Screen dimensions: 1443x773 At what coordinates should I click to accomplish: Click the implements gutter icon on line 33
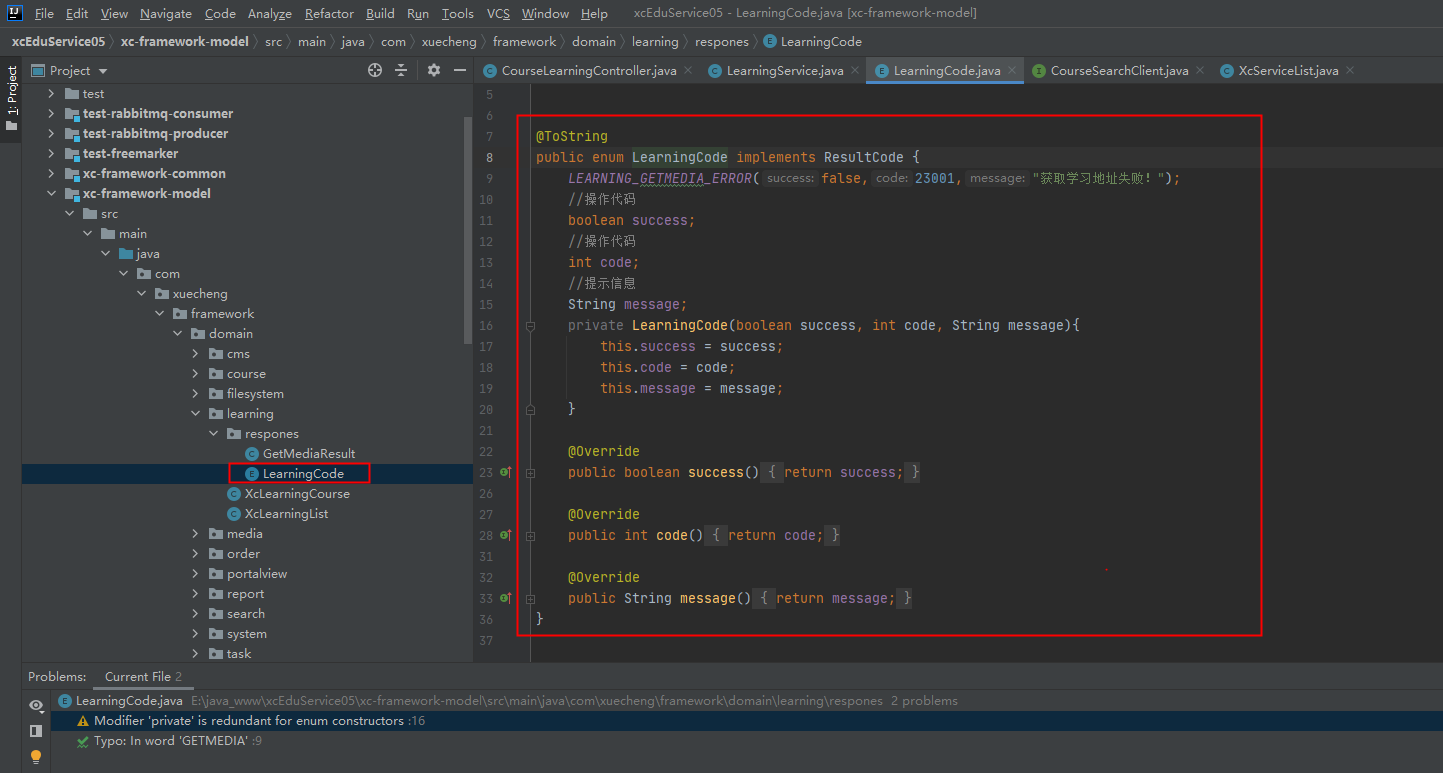click(506, 598)
